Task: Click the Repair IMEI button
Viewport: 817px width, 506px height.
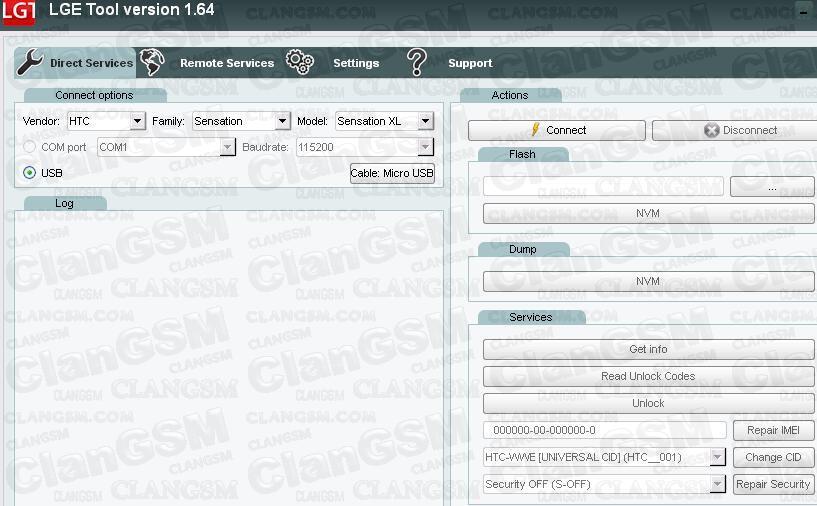Action: coord(773,430)
